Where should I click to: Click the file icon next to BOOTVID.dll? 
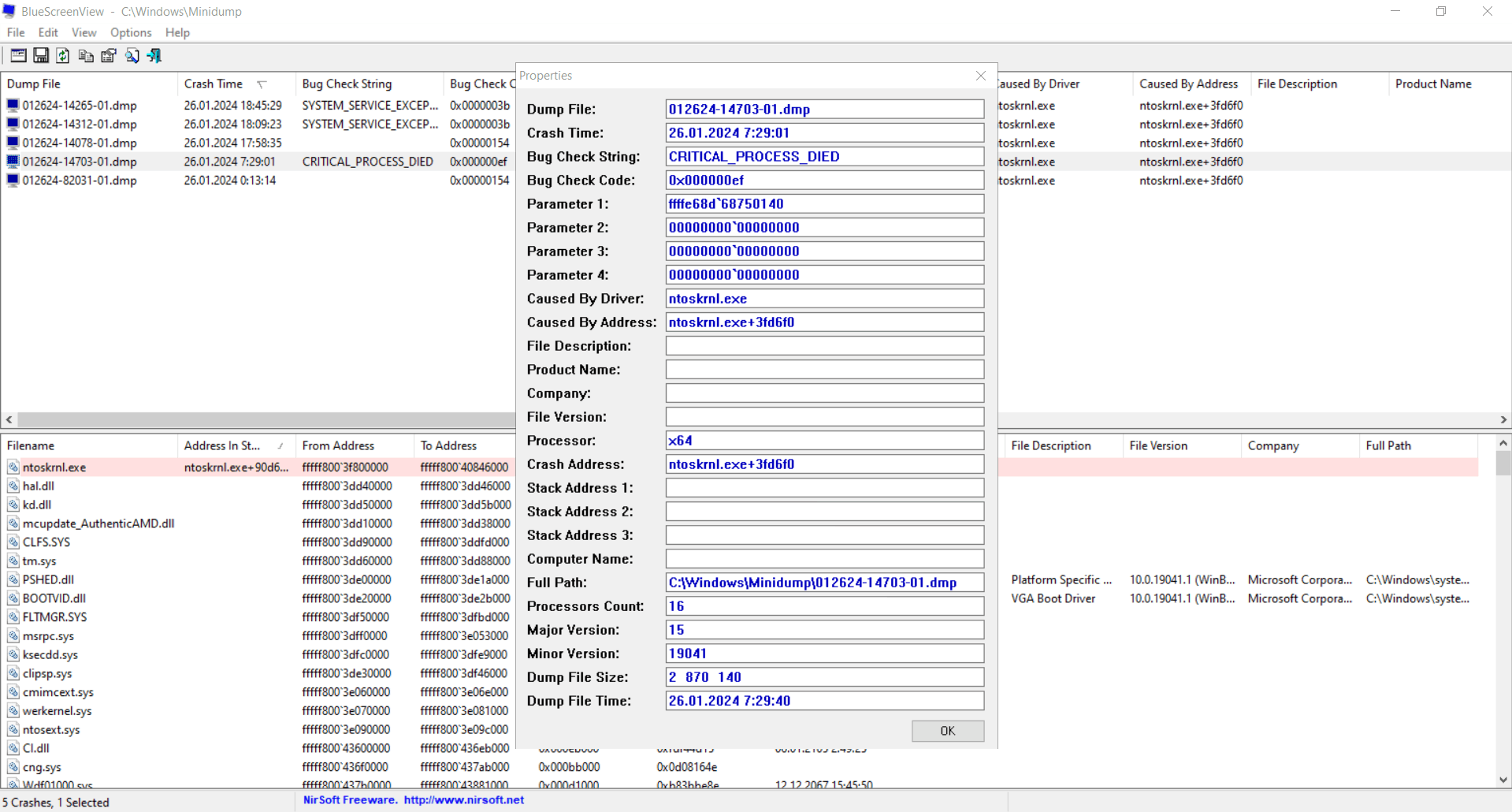coord(13,598)
